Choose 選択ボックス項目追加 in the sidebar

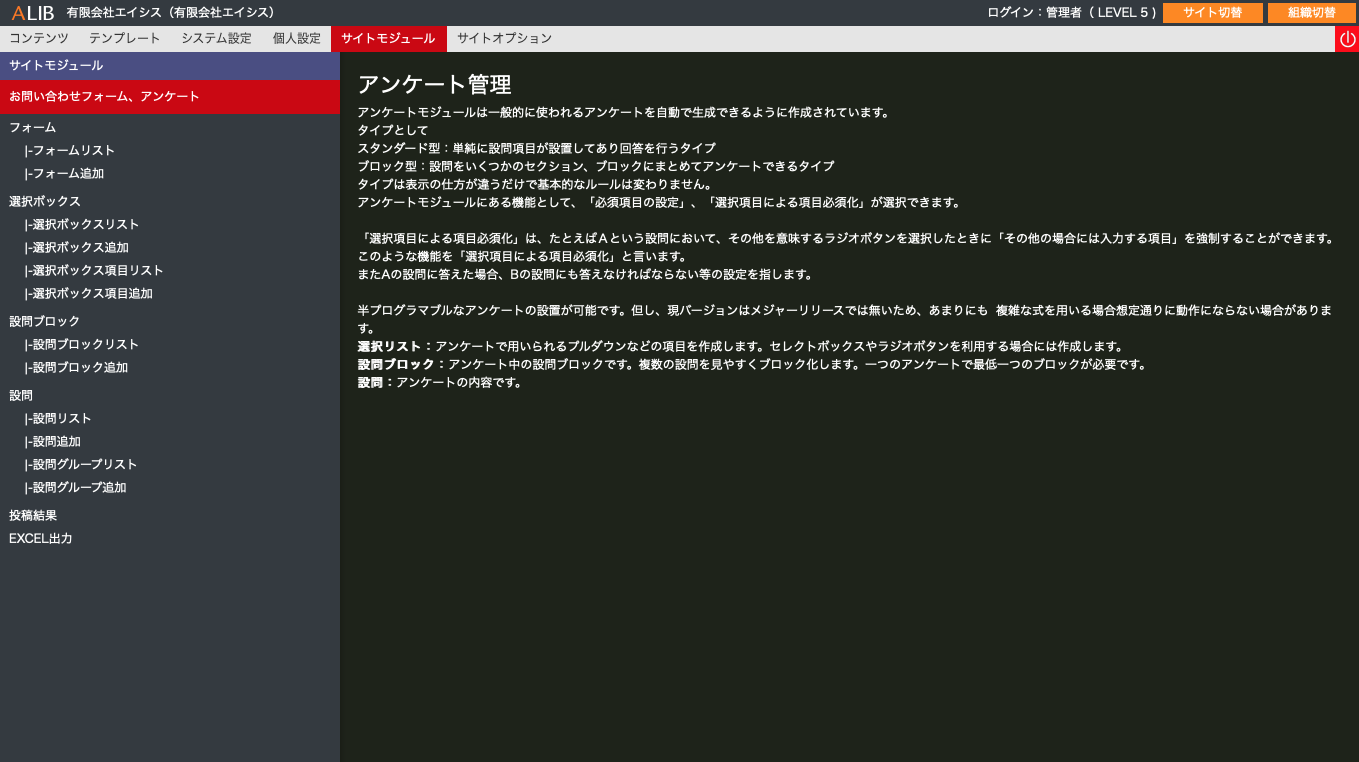point(92,294)
